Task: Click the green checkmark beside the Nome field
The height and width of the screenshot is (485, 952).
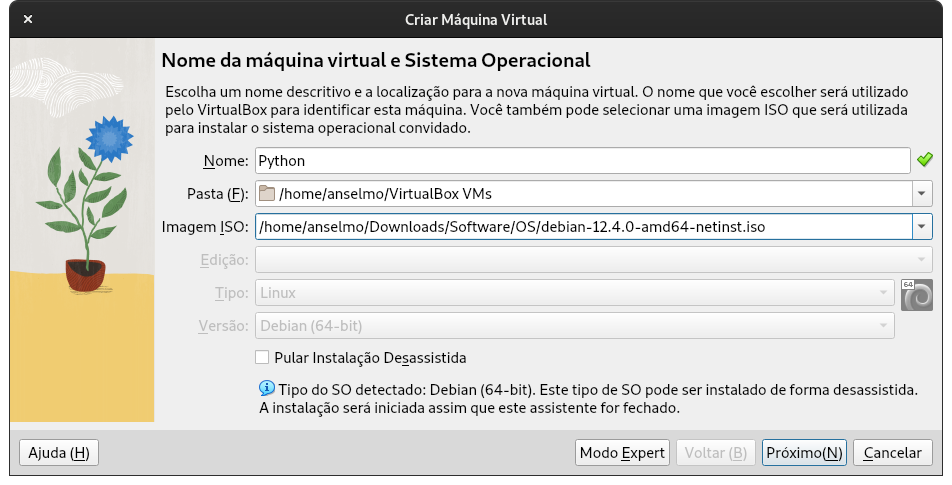Action: [x=925, y=160]
